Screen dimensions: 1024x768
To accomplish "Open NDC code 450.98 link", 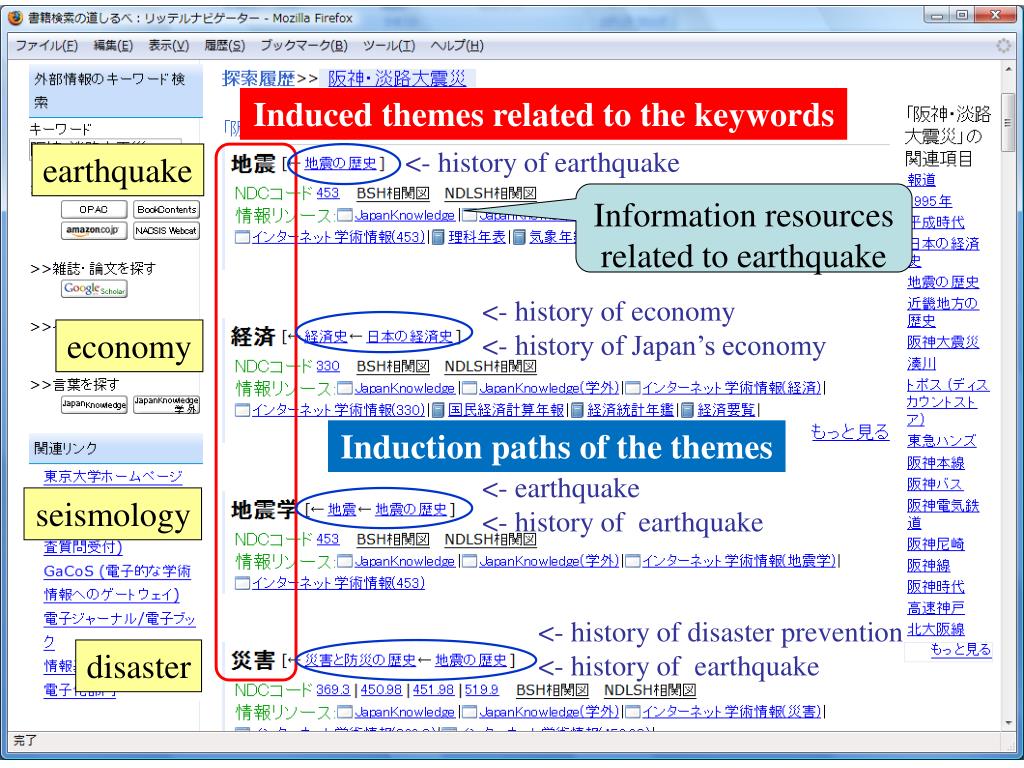I will (381, 690).
